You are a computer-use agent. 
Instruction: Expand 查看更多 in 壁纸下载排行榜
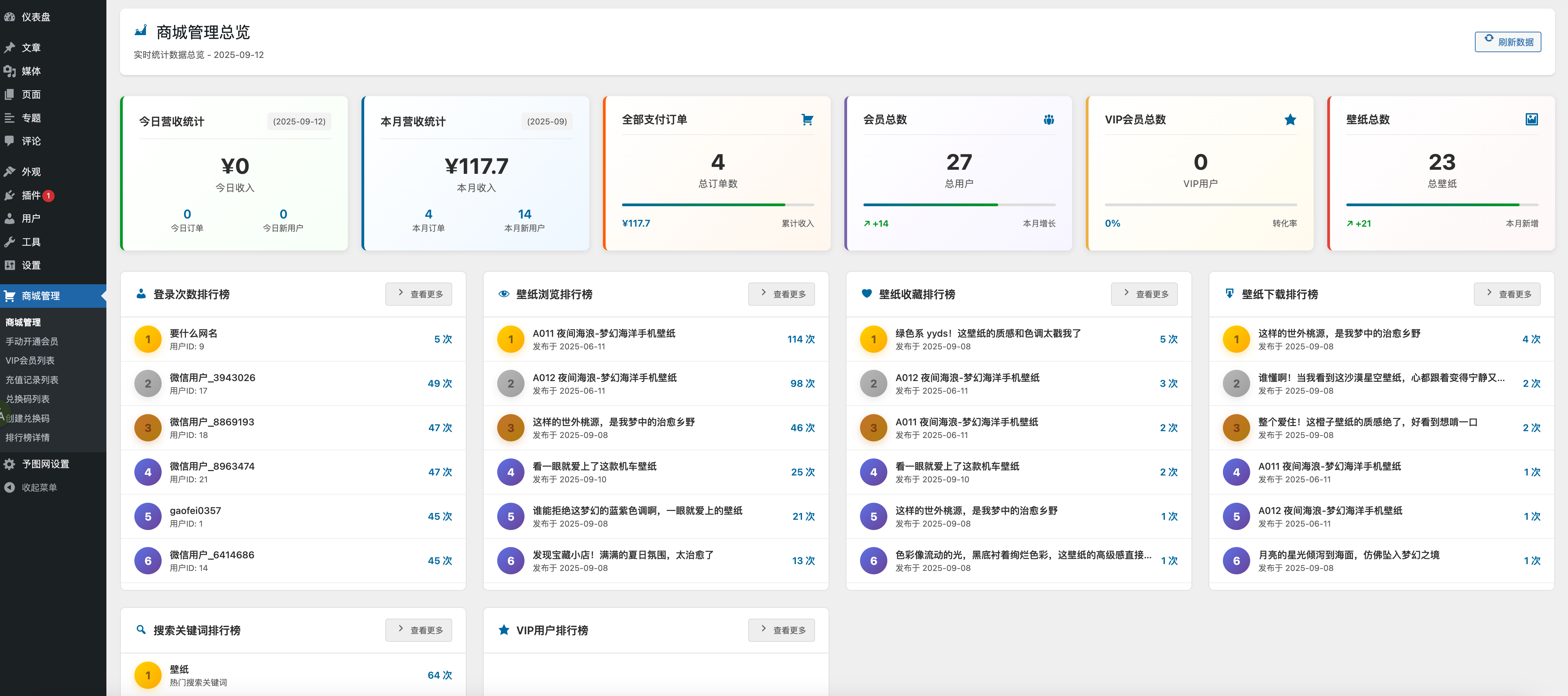[x=1507, y=294]
